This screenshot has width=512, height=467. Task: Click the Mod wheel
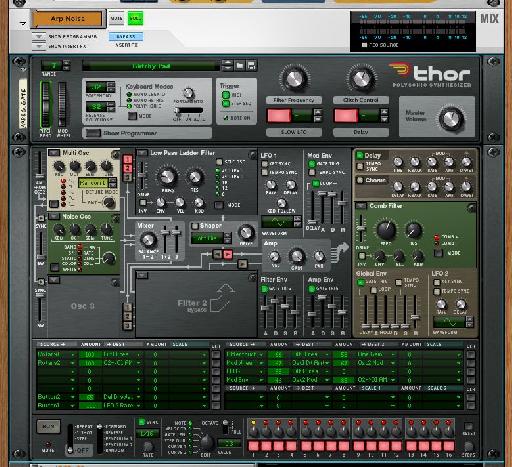click(x=62, y=104)
